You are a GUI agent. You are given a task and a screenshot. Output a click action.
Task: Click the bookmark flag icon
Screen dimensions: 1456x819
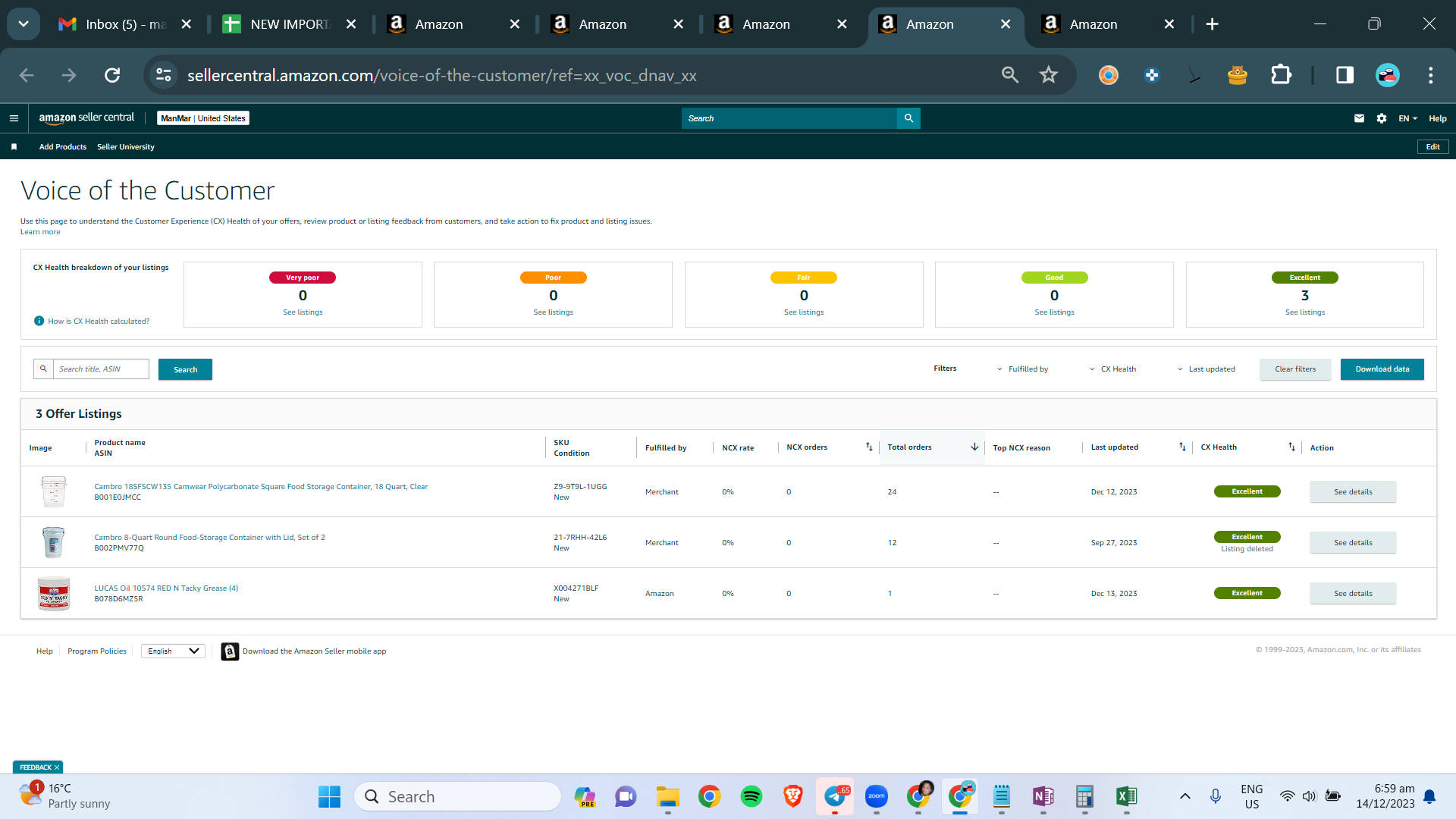pos(14,147)
